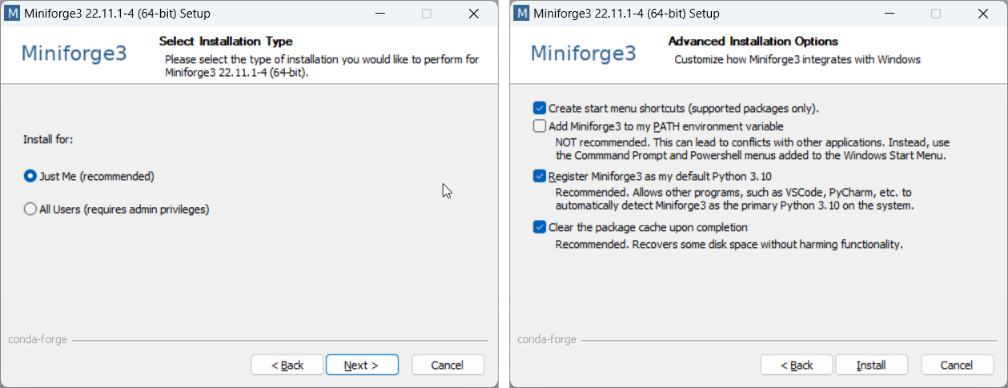Screen dimensions: 1008x388
Task: Minimize the Select Installation Type window
Action: tap(380, 13)
